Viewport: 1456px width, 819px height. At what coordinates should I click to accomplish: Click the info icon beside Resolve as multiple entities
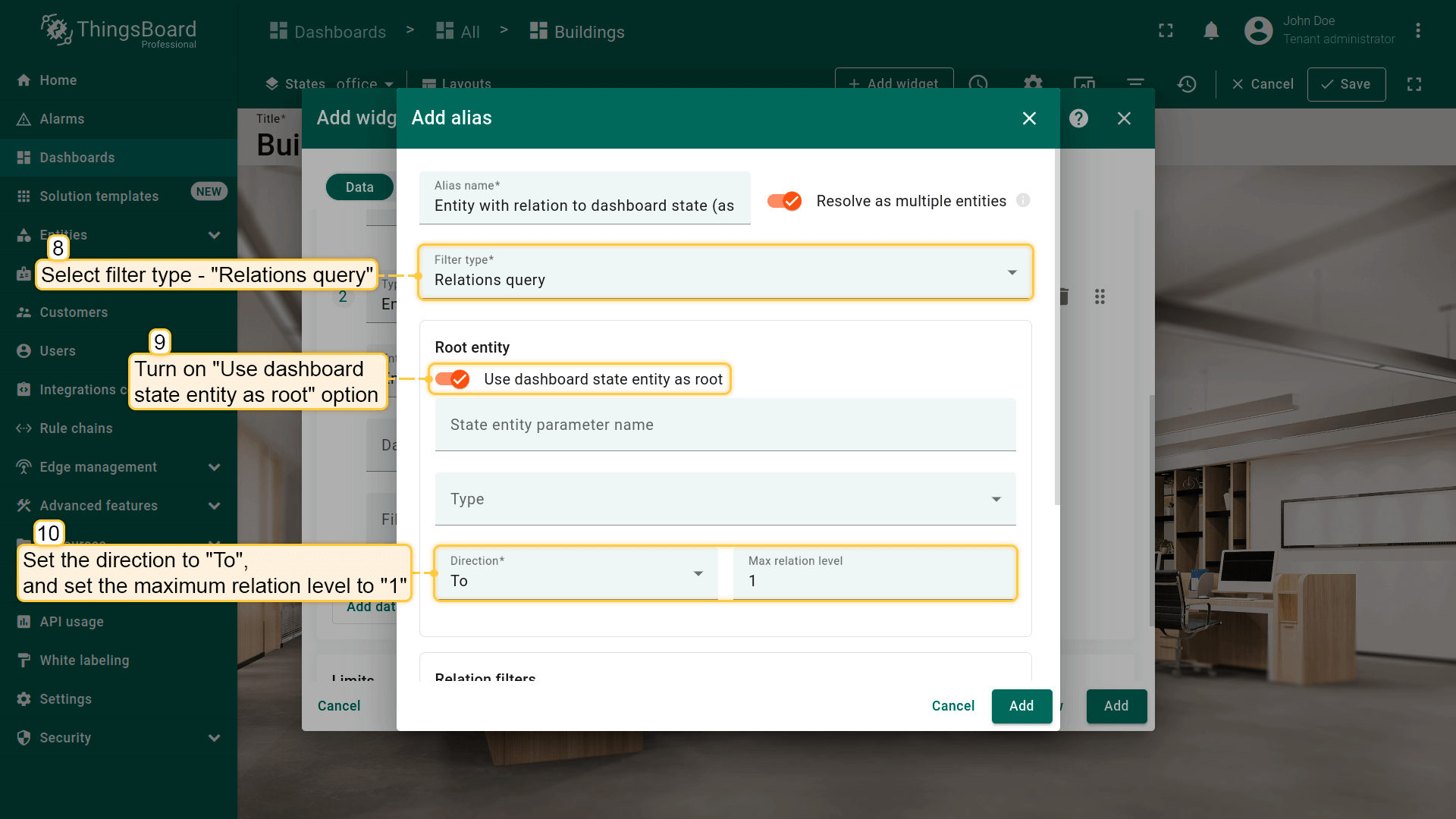(x=1023, y=201)
